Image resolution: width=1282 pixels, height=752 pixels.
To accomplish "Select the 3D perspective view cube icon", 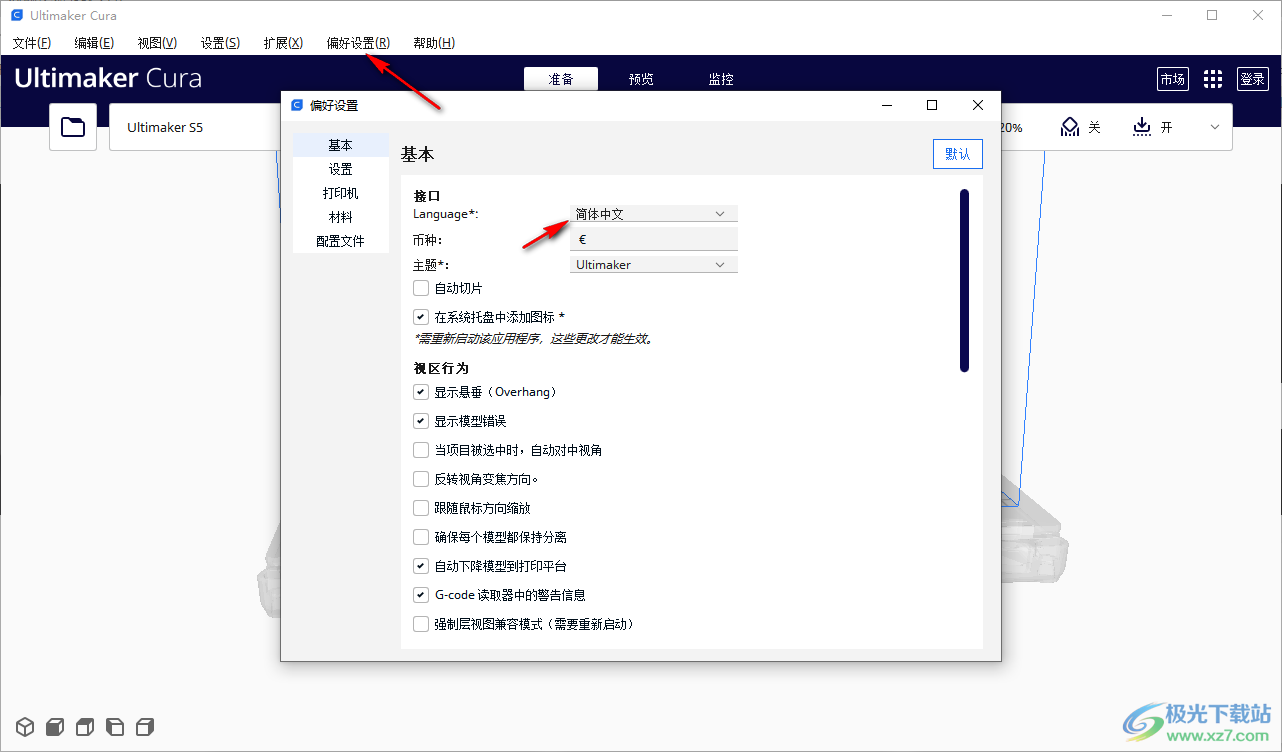I will [25, 726].
